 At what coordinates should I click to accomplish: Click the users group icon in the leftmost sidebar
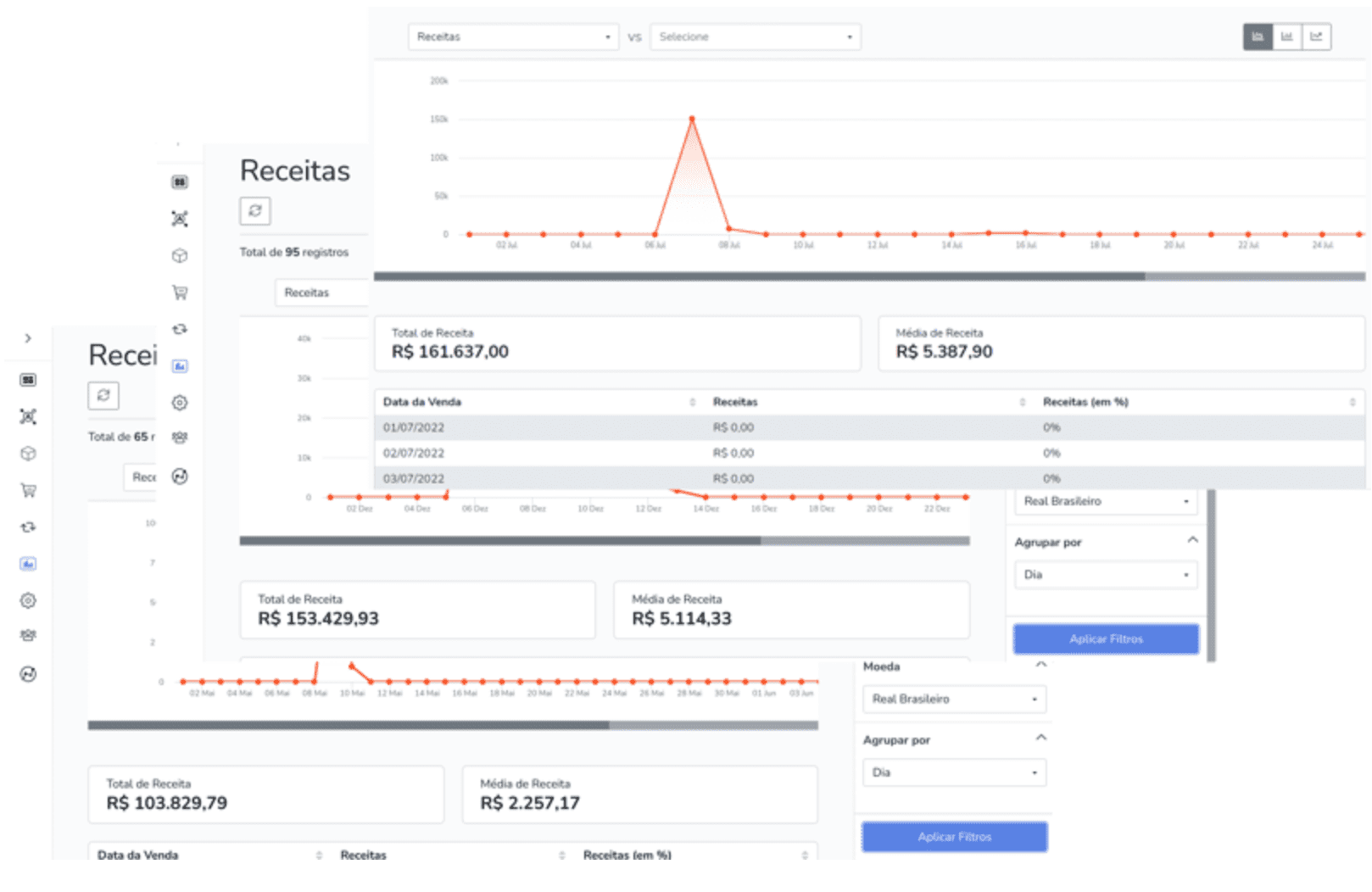pyautogui.click(x=28, y=636)
